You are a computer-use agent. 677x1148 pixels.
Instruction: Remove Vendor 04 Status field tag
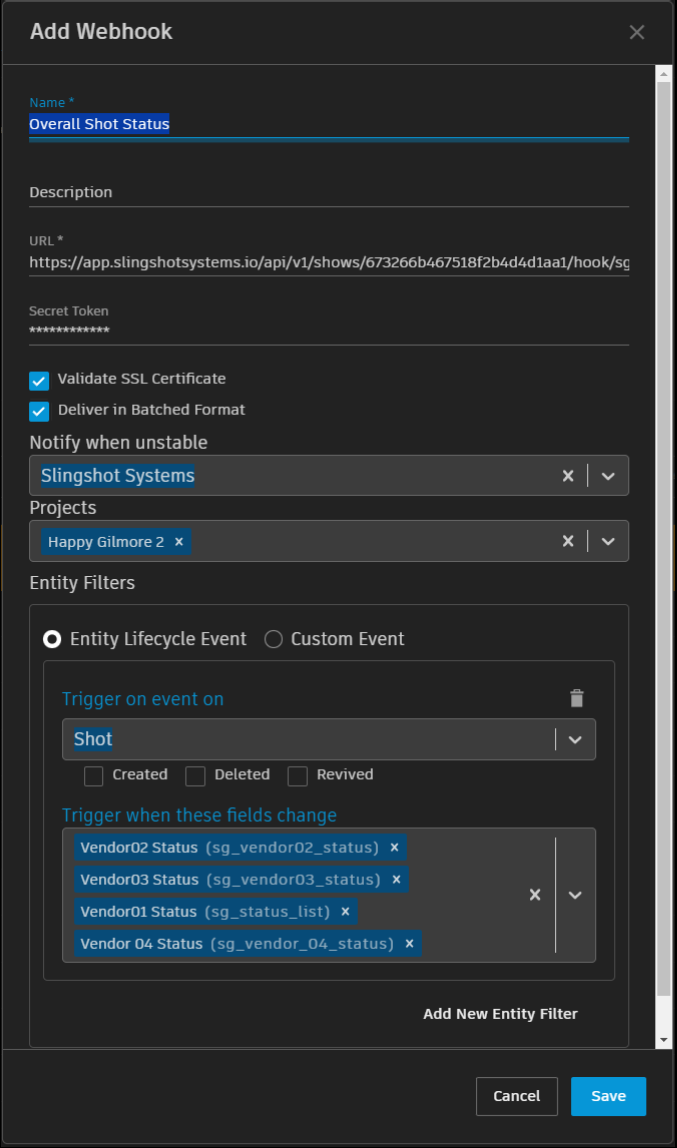click(x=409, y=943)
